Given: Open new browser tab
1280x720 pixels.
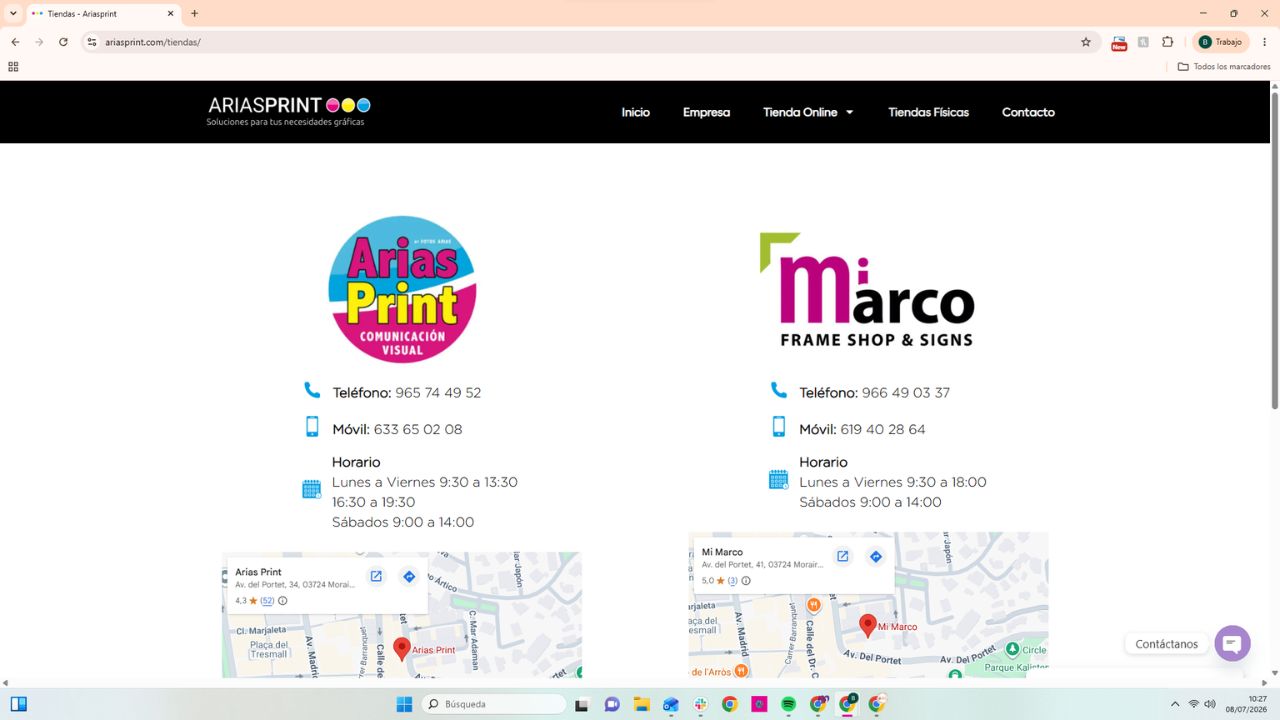Looking at the screenshot, I should 194,14.
